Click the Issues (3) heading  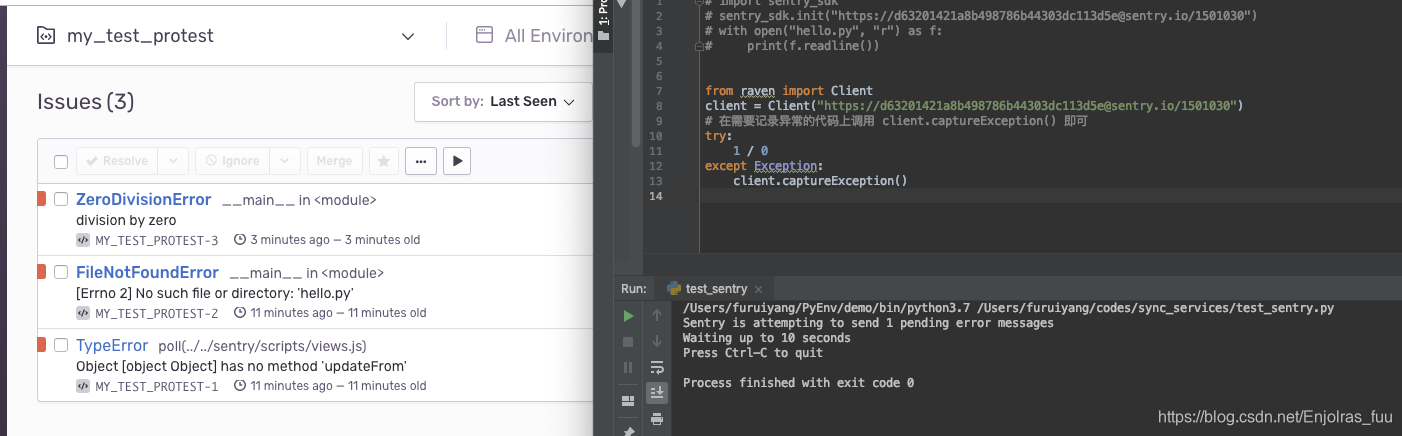(86, 101)
